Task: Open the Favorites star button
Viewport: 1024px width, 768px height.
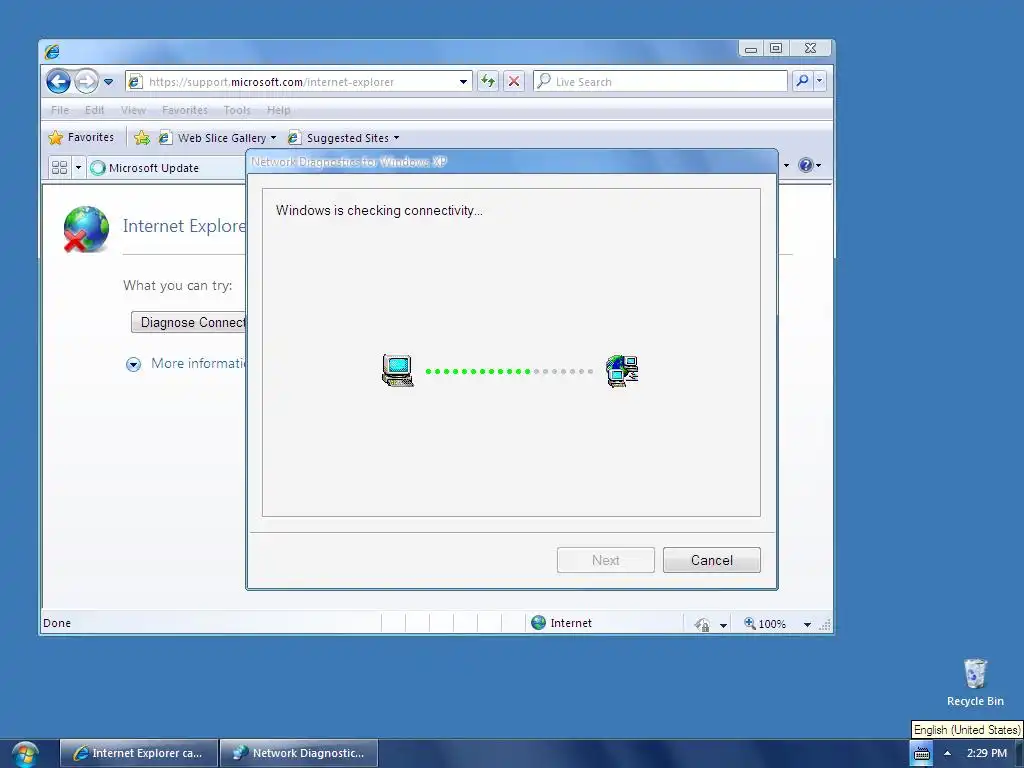Action: point(82,137)
